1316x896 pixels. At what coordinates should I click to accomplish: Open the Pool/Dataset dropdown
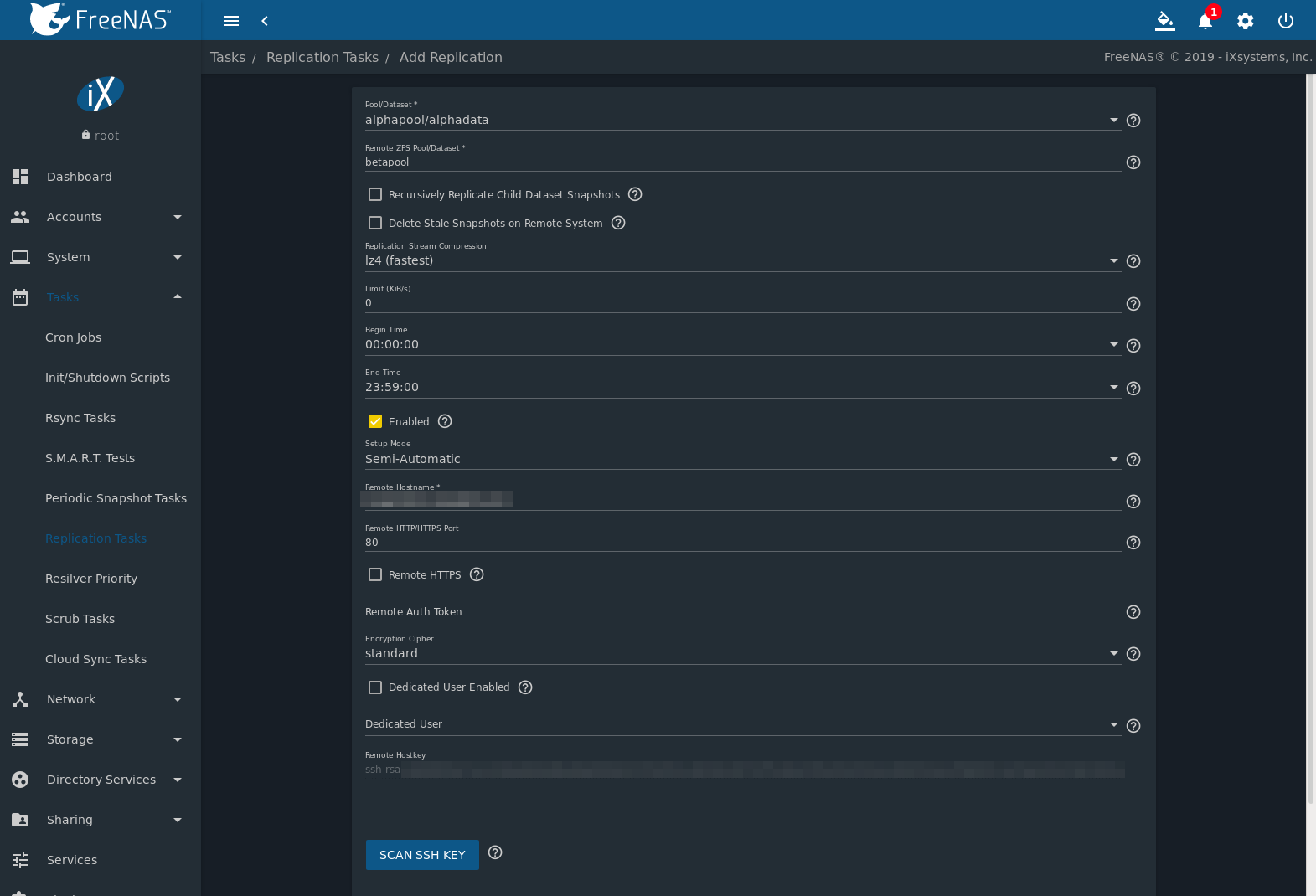click(x=742, y=120)
